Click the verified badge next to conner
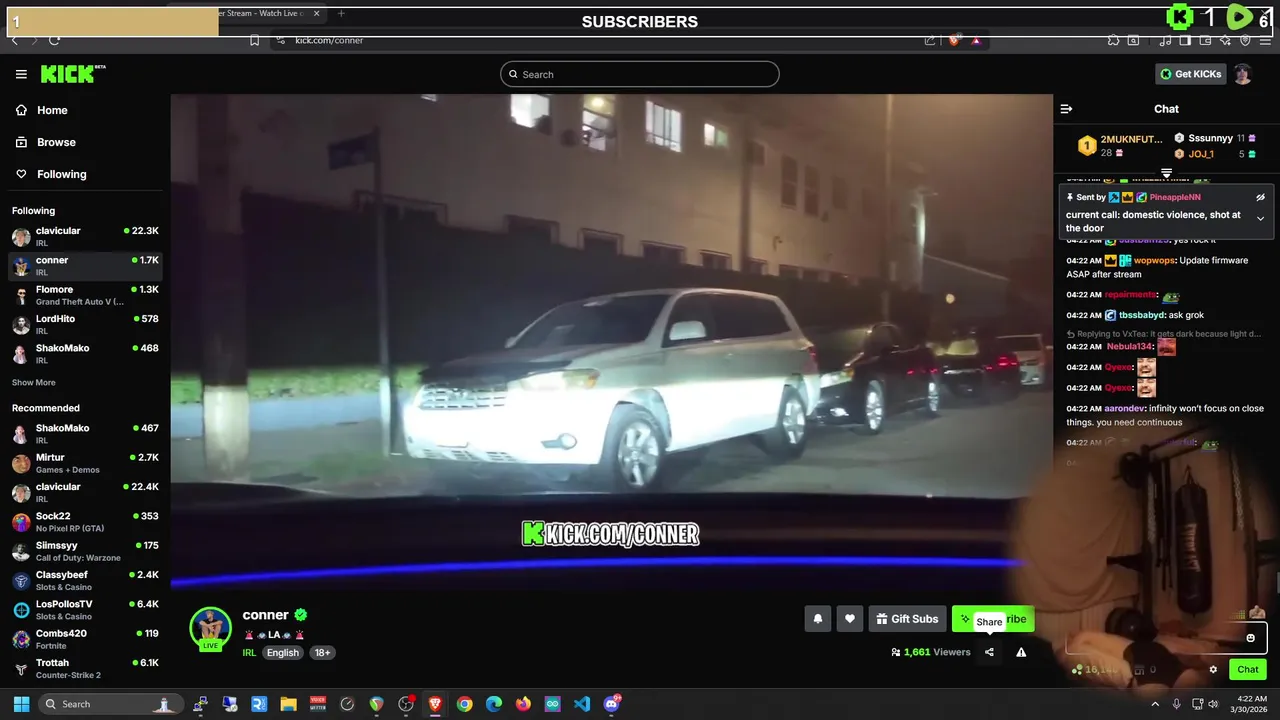The height and width of the screenshot is (720, 1280). [300, 615]
